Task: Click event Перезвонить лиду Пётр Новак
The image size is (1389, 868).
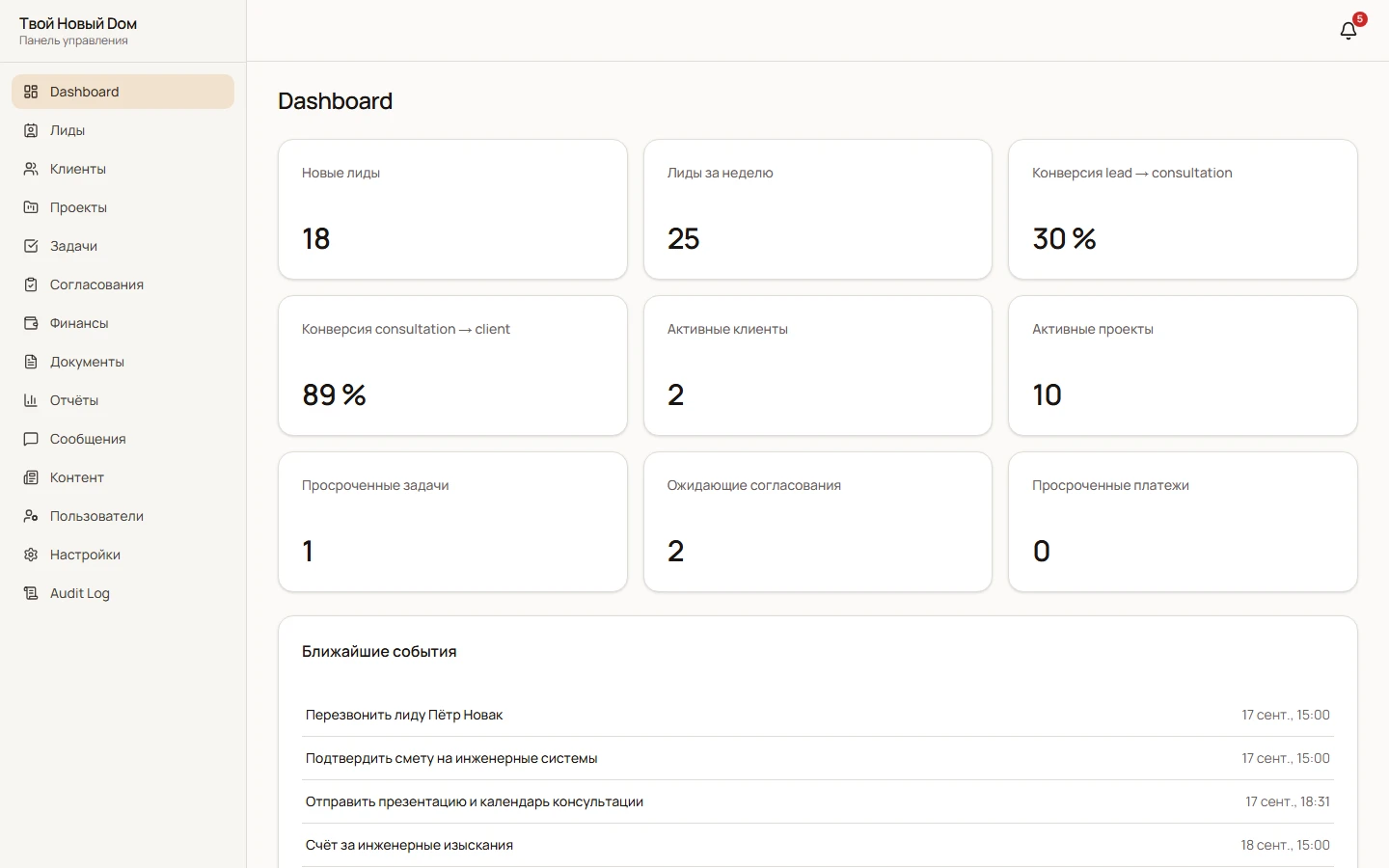Action: [x=818, y=715]
